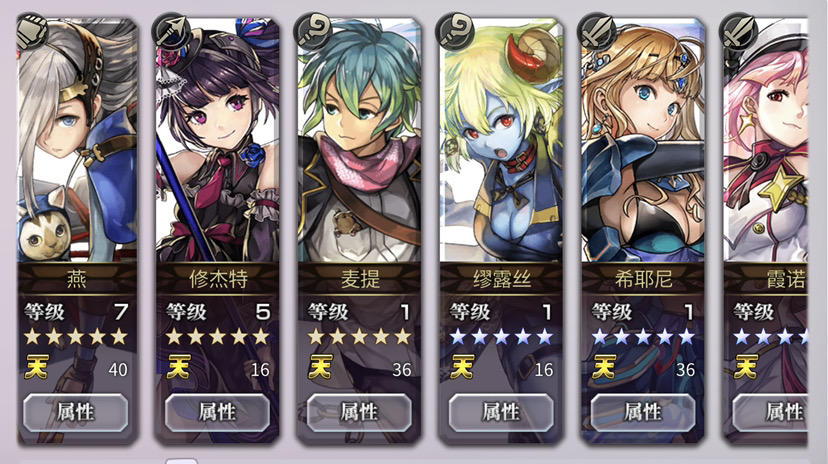Open 属性 for character 燕

pos(76,412)
